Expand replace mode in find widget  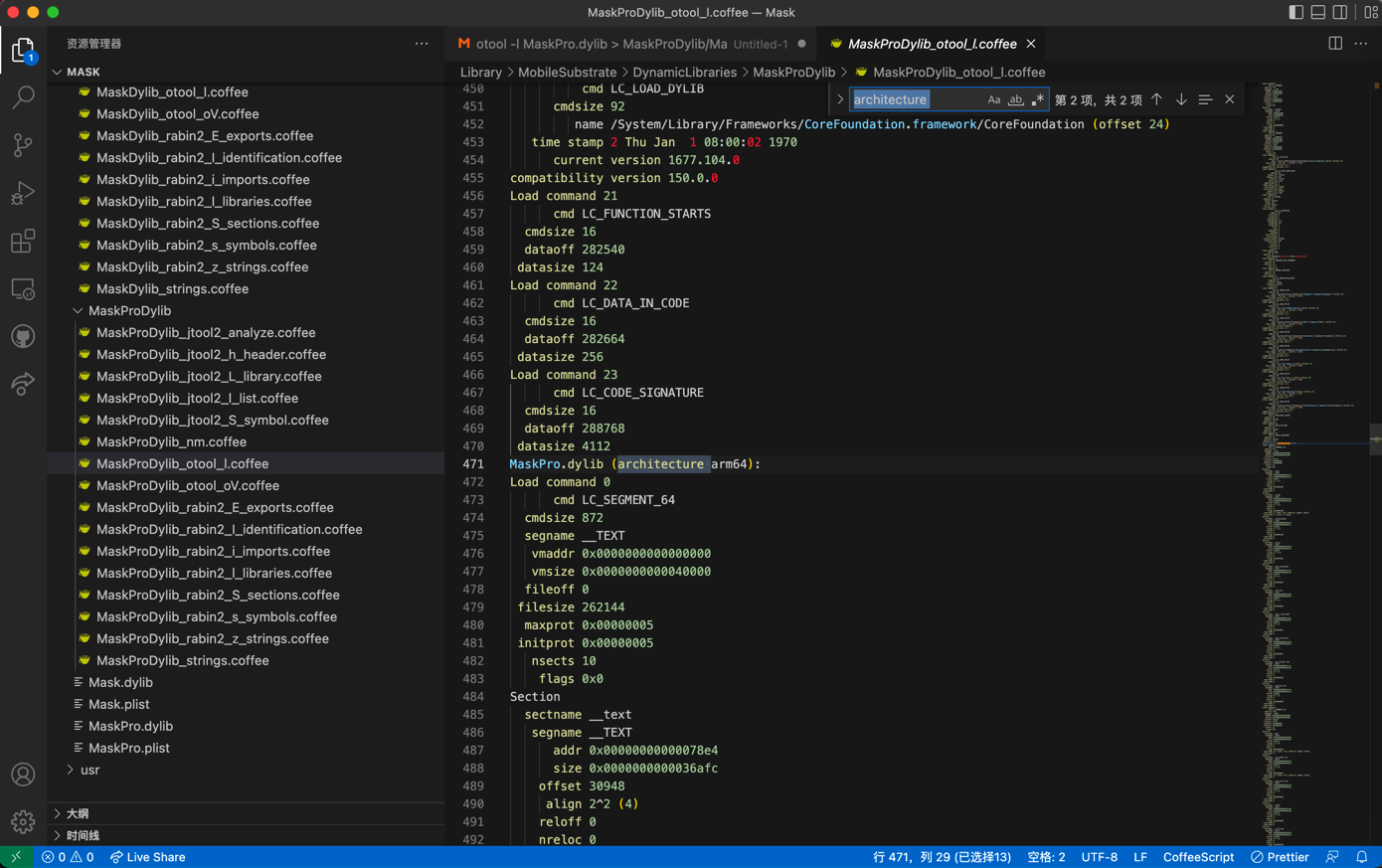point(840,99)
